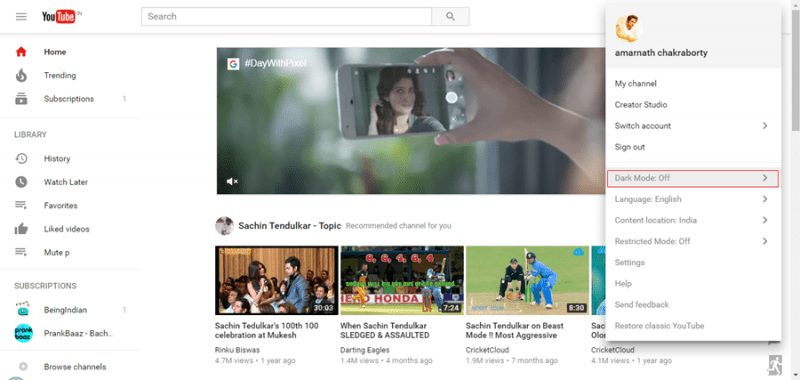Play the #DayWithPixel banner video
Screen dimensions: 800x380
click(x=411, y=121)
